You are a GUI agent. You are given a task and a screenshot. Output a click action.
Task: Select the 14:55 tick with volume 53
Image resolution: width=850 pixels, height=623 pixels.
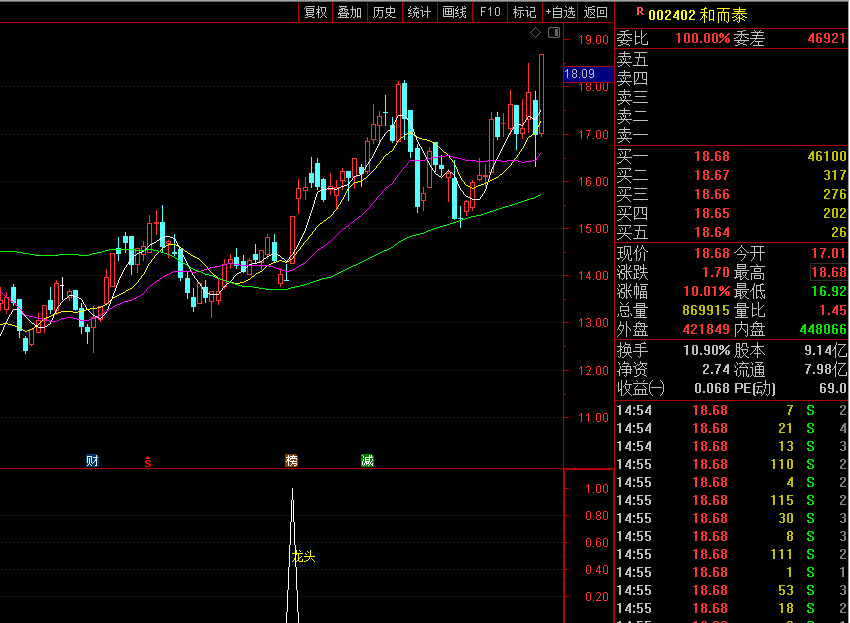(731, 590)
